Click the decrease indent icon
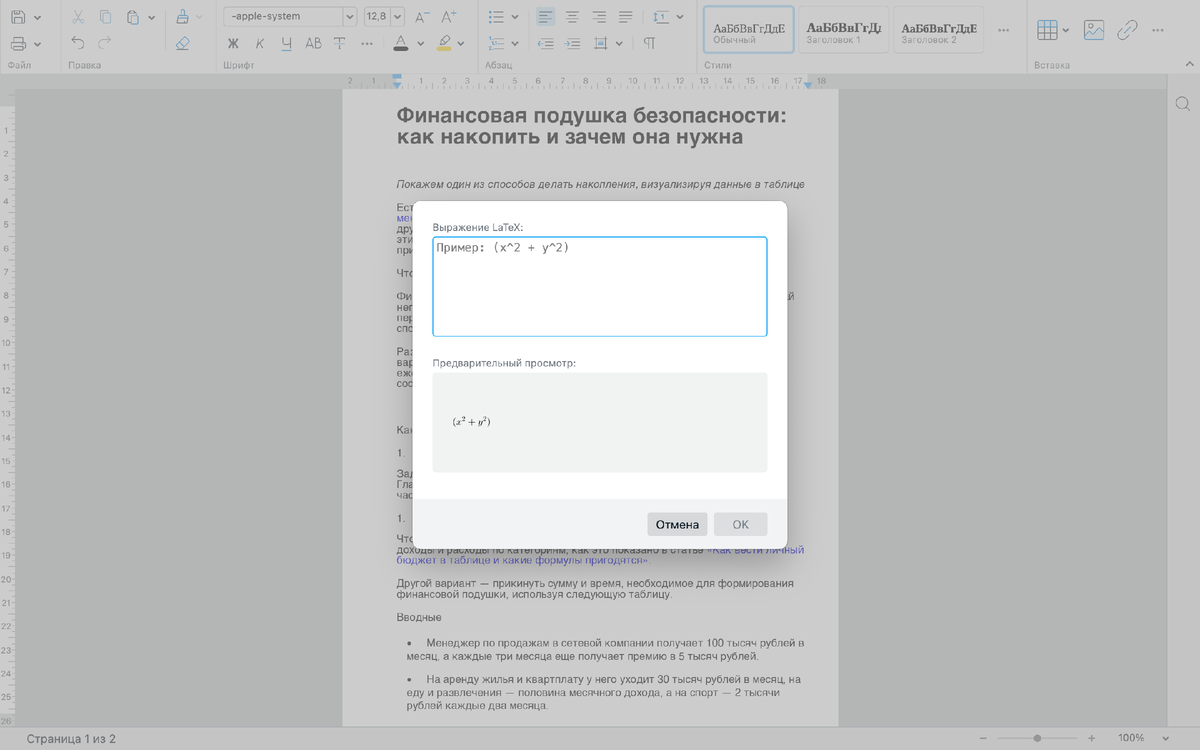 [546, 44]
